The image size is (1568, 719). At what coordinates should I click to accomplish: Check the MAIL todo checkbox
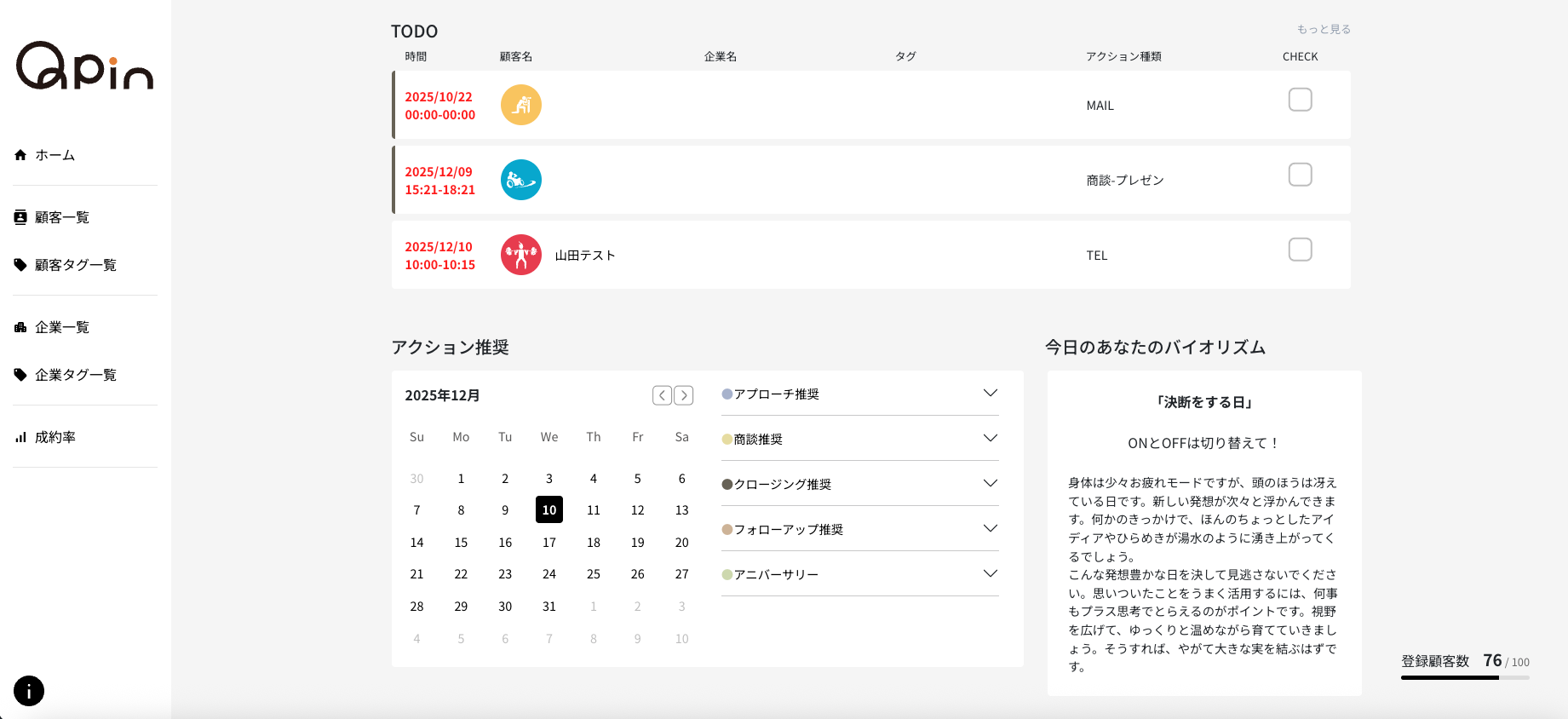click(x=1300, y=100)
